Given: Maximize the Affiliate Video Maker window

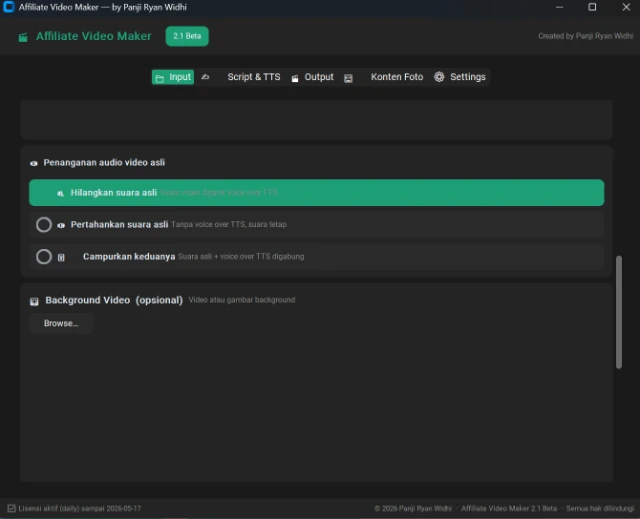Looking at the screenshot, I should (592, 7).
